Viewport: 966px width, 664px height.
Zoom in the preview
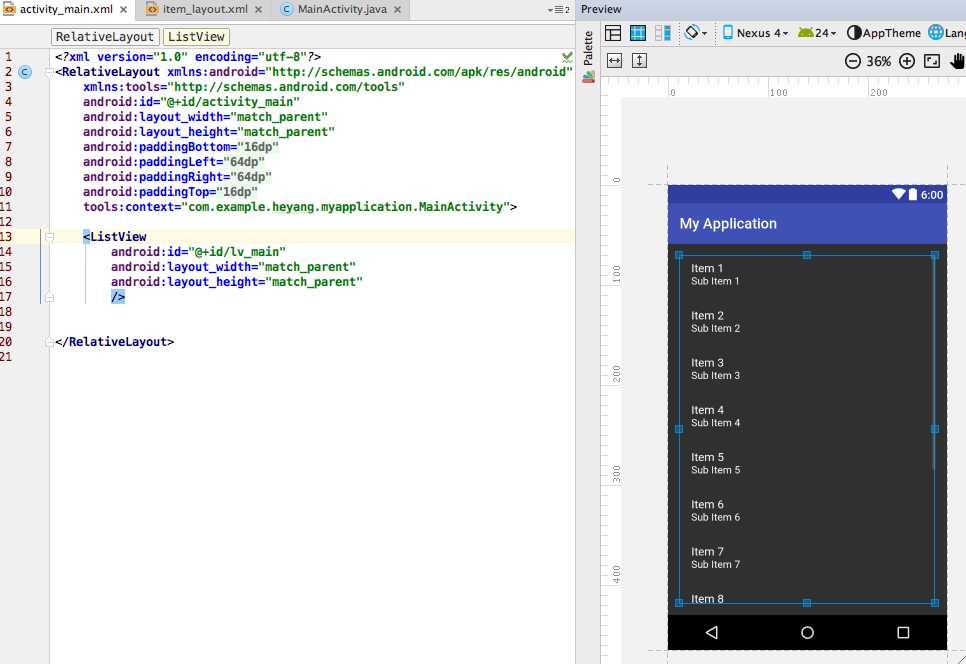click(x=907, y=61)
